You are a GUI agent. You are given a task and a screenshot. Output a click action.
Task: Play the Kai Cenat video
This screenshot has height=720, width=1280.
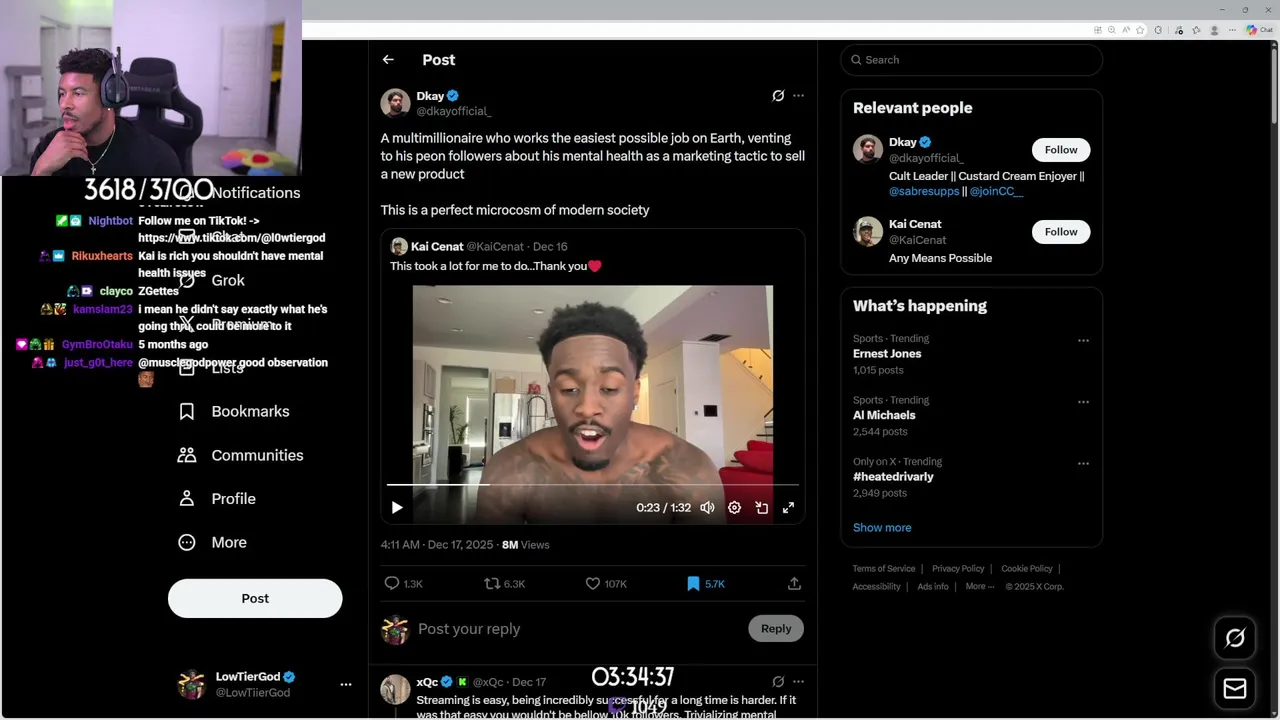pyautogui.click(x=397, y=508)
